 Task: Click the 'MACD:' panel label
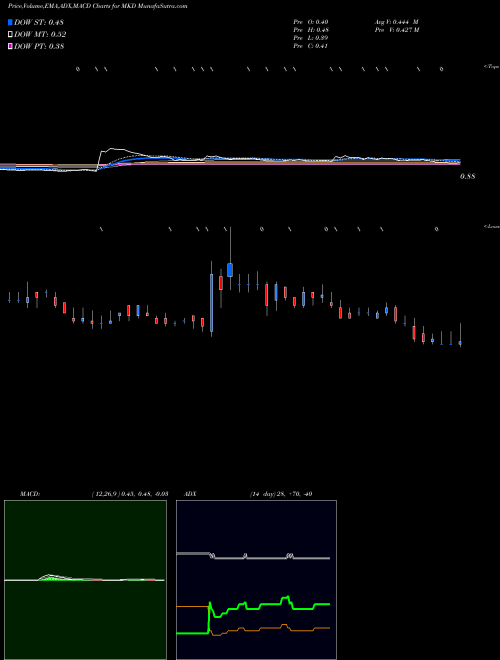click(x=30, y=494)
